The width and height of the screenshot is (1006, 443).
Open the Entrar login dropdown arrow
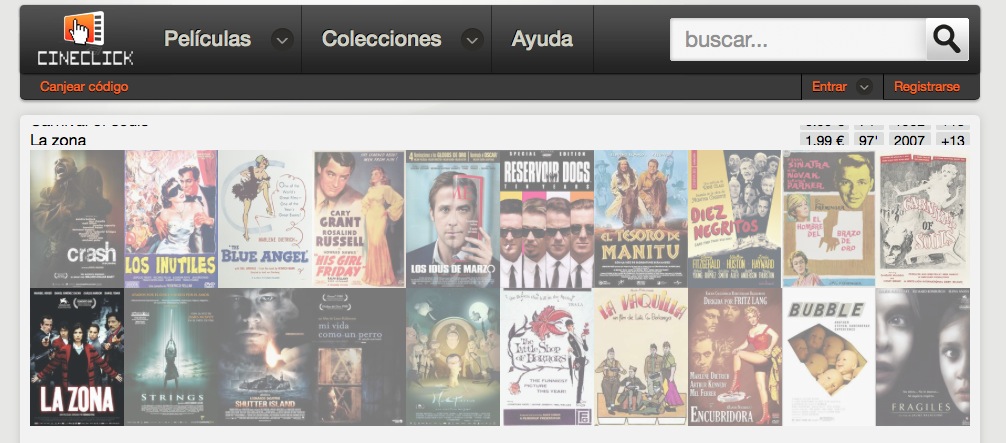point(864,87)
